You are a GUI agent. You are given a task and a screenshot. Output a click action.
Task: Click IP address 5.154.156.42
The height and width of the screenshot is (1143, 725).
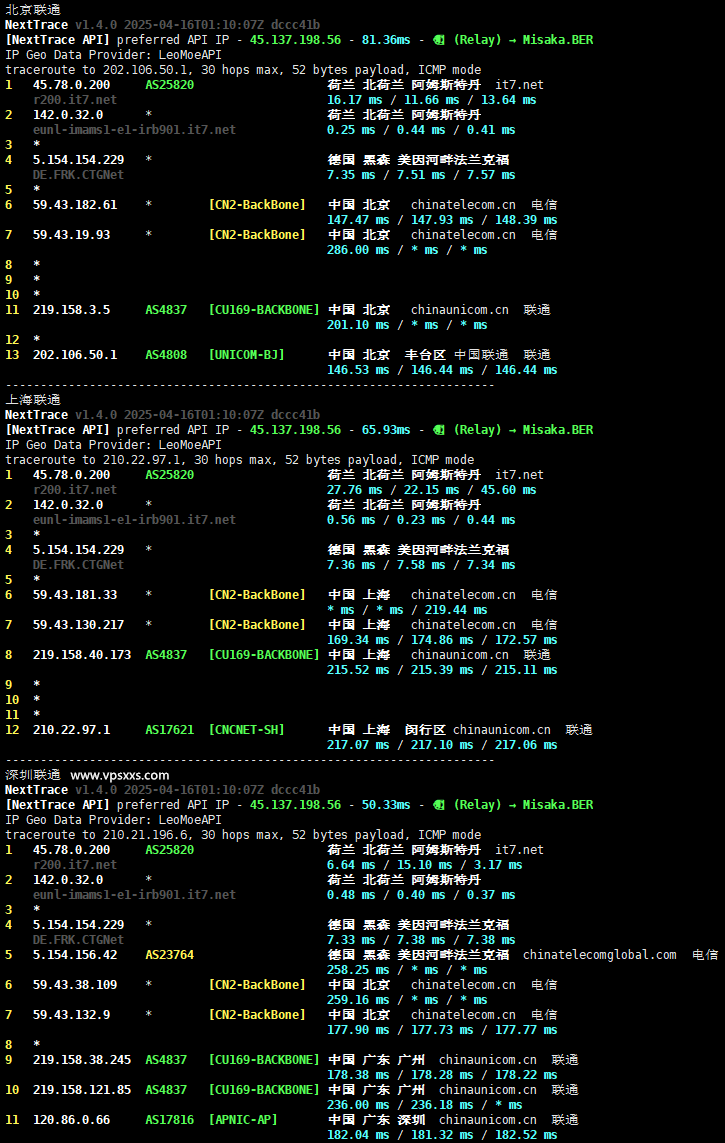coord(75,955)
